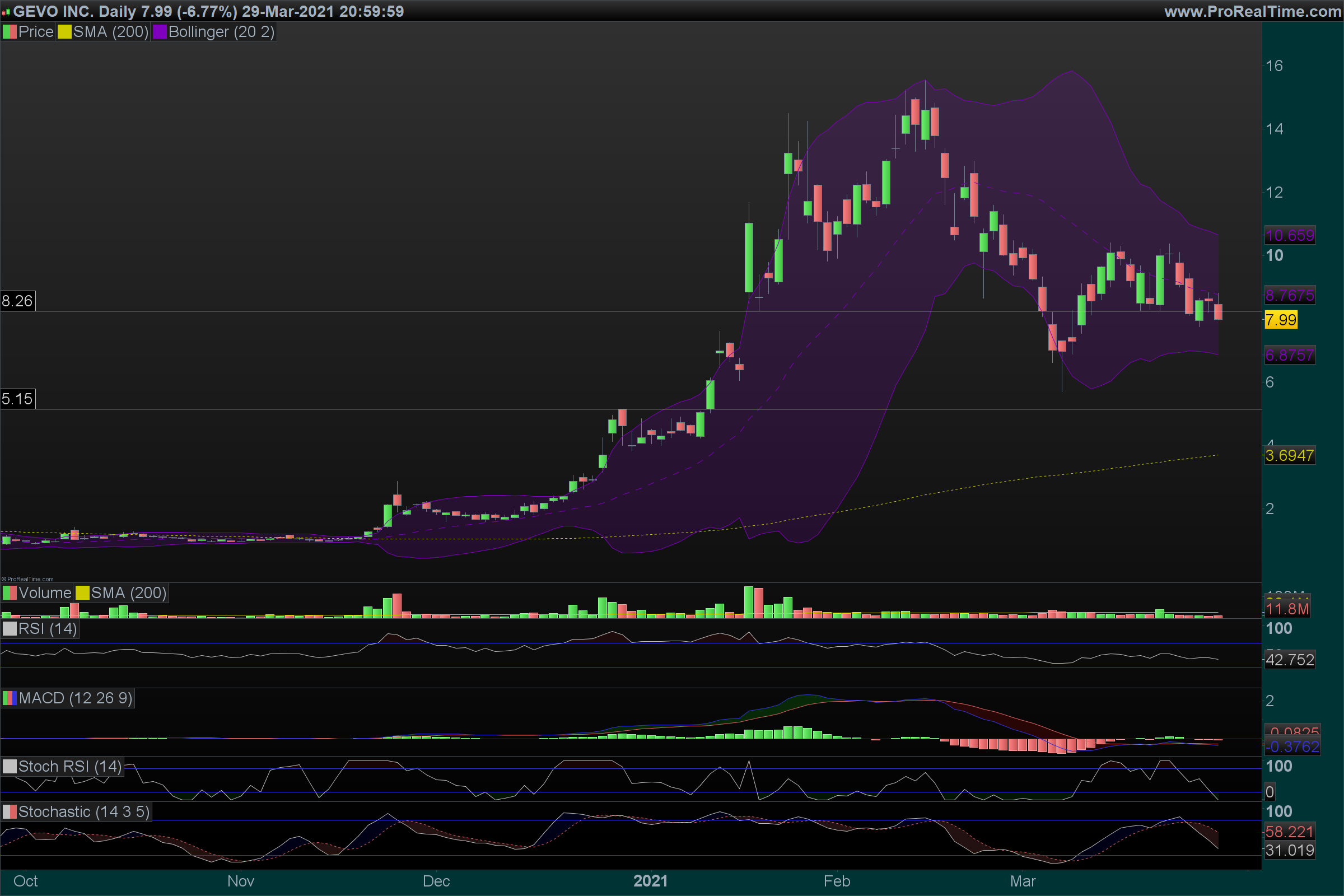The height and width of the screenshot is (896, 1344).
Task: Click the 2021 label on time axis
Action: pos(650,881)
